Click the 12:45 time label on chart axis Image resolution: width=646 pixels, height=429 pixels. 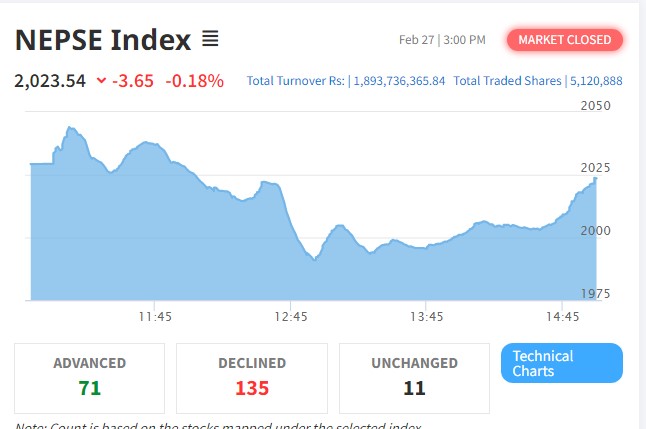coord(290,316)
